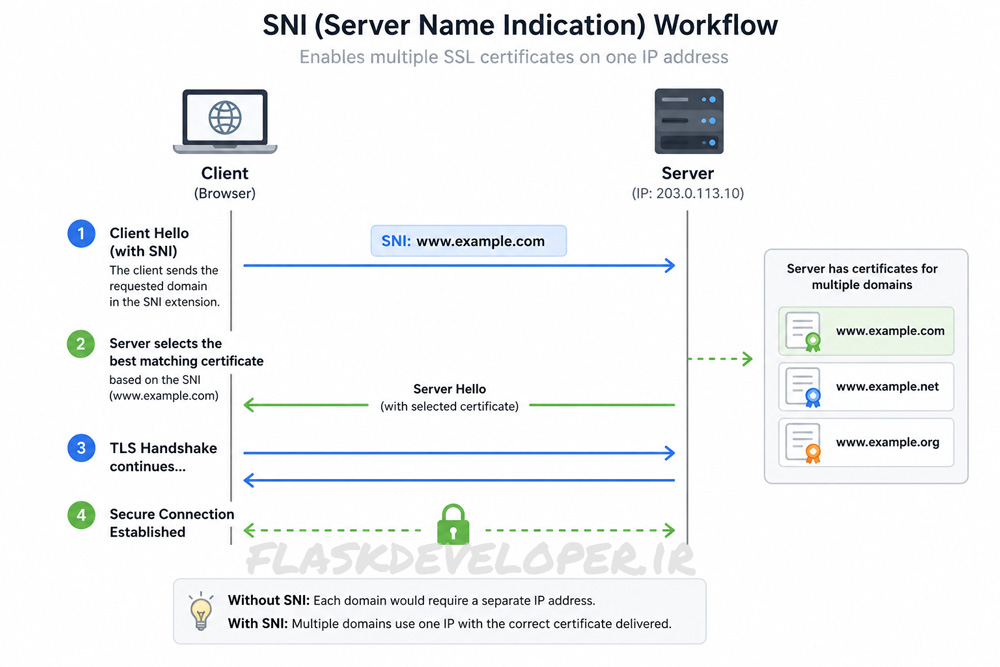Select the SNI: www.example.com label box

tap(469, 241)
